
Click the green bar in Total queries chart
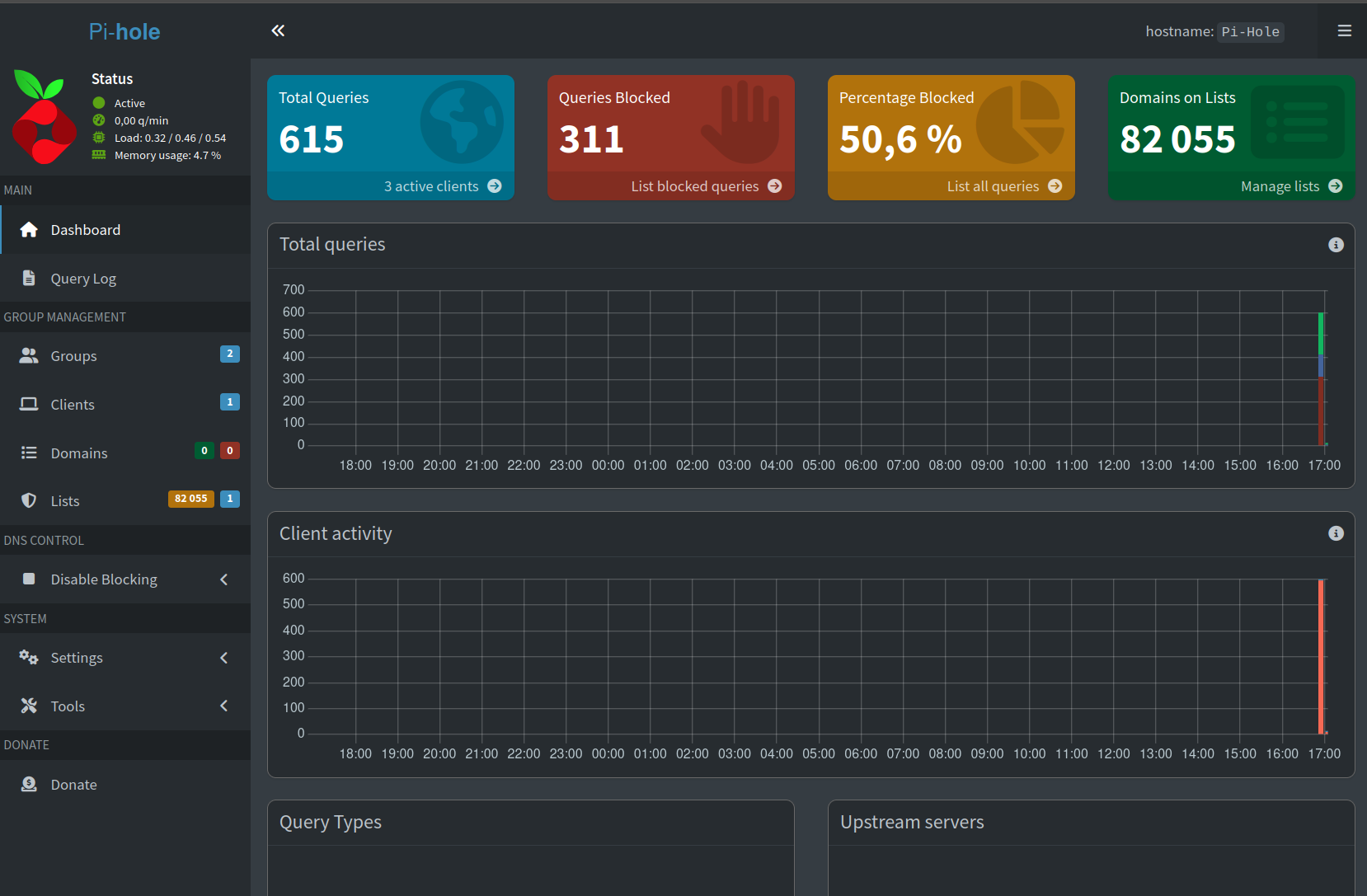(x=1321, y=333)
